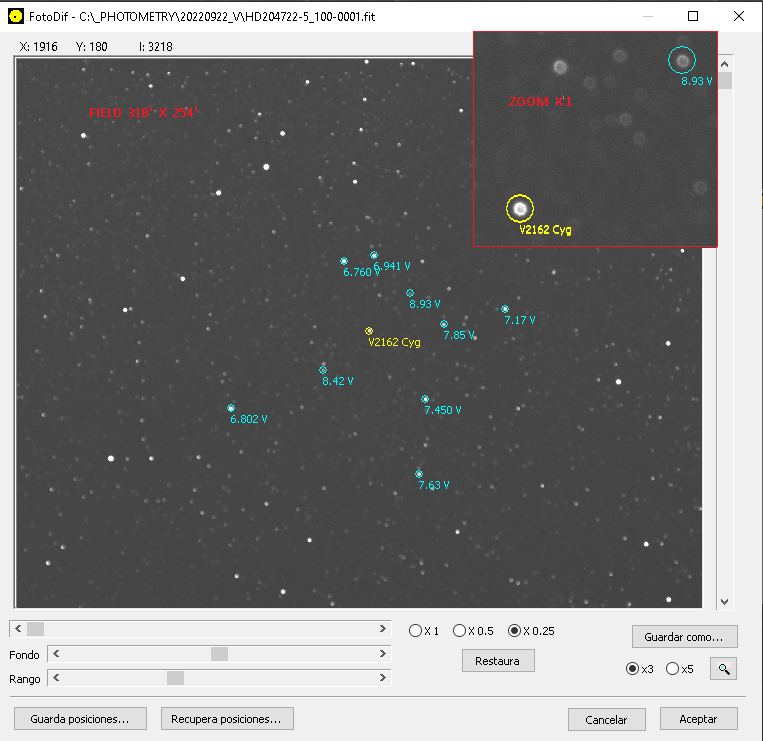Click the vertical scrollbar down arrow
The image size is (763, 741).
click(725, 602)
